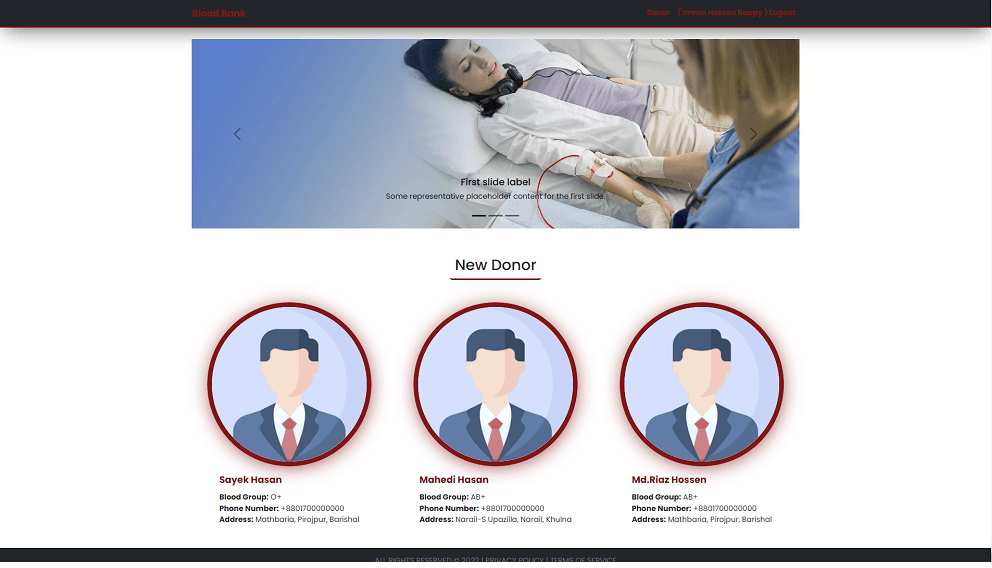Click the New Donor section heading

point(495,265)
